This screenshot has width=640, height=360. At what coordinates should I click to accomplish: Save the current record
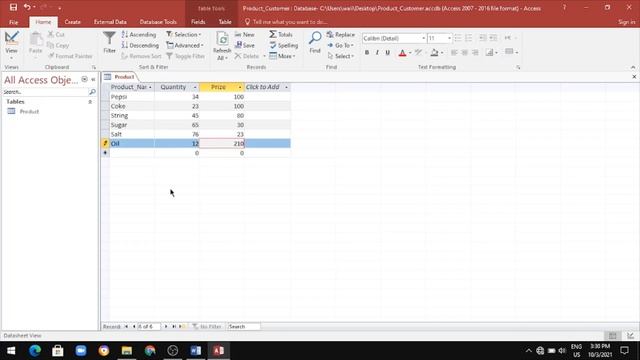[244, 45]
